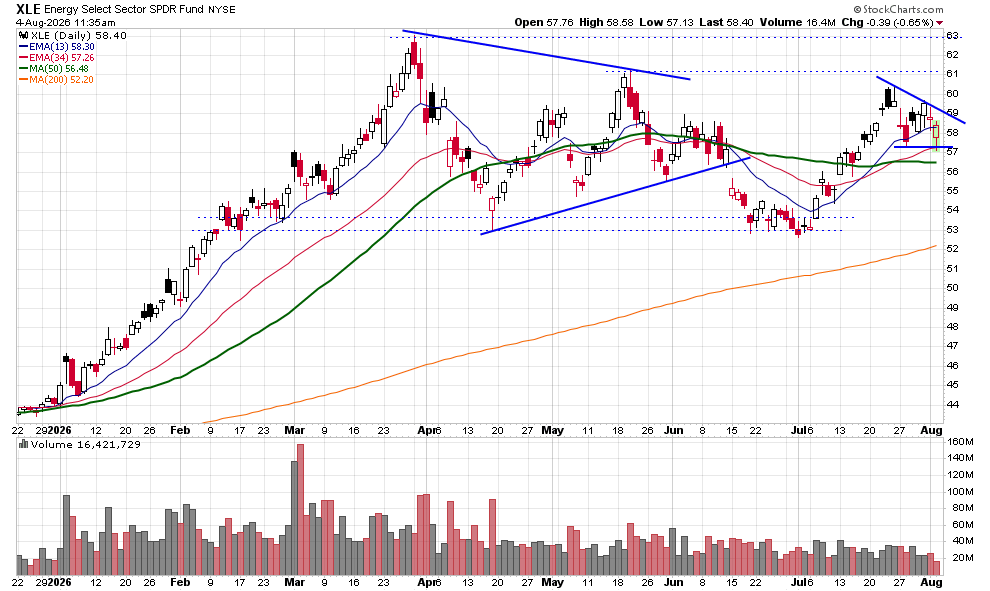990x591 pixels.
Task: Open the StockCharts.com attribution link
Action: (x=898, y=9)
